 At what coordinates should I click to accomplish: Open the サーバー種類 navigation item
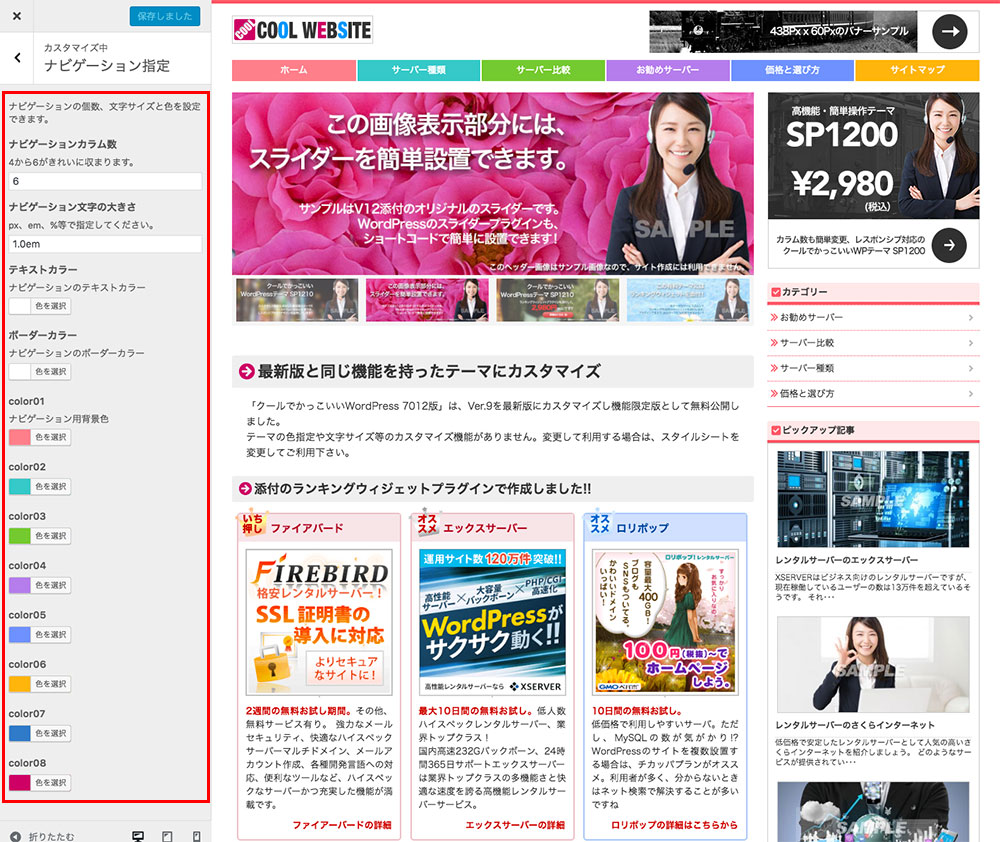click(x=418, y=70)
